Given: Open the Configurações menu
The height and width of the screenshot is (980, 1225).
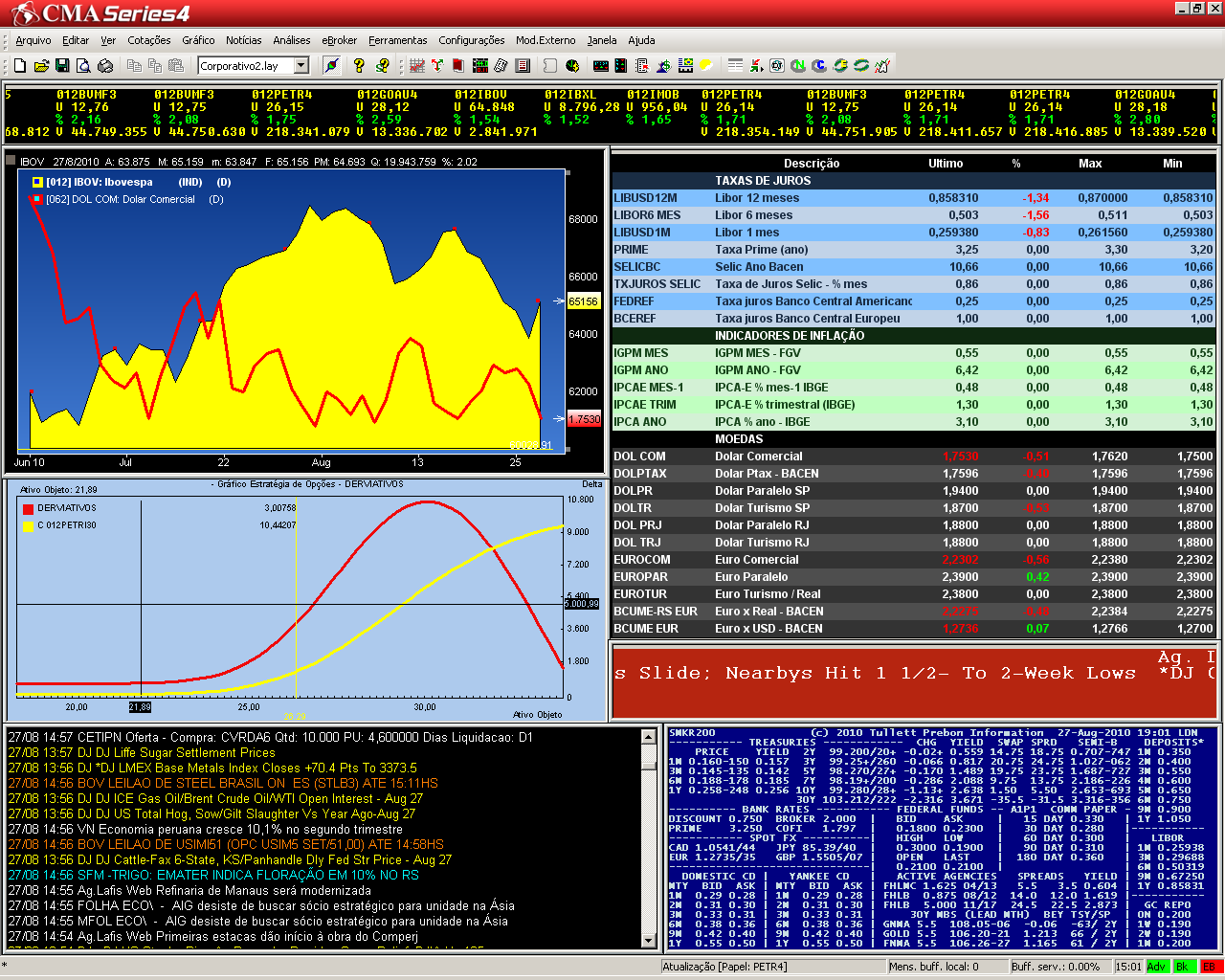Looking at the screenshot, I should pyautogui.click(x=472, y=40).
